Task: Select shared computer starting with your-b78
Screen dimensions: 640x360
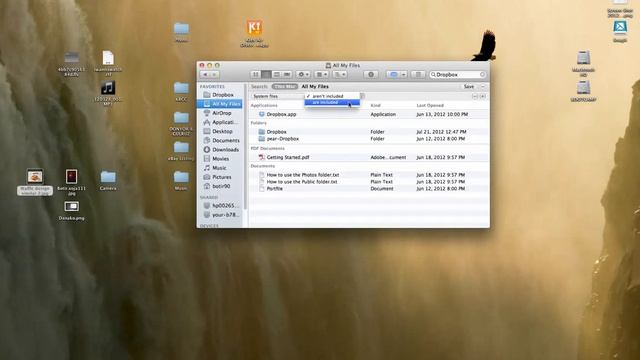Action: pyautogui.click(x=222, y=215)
